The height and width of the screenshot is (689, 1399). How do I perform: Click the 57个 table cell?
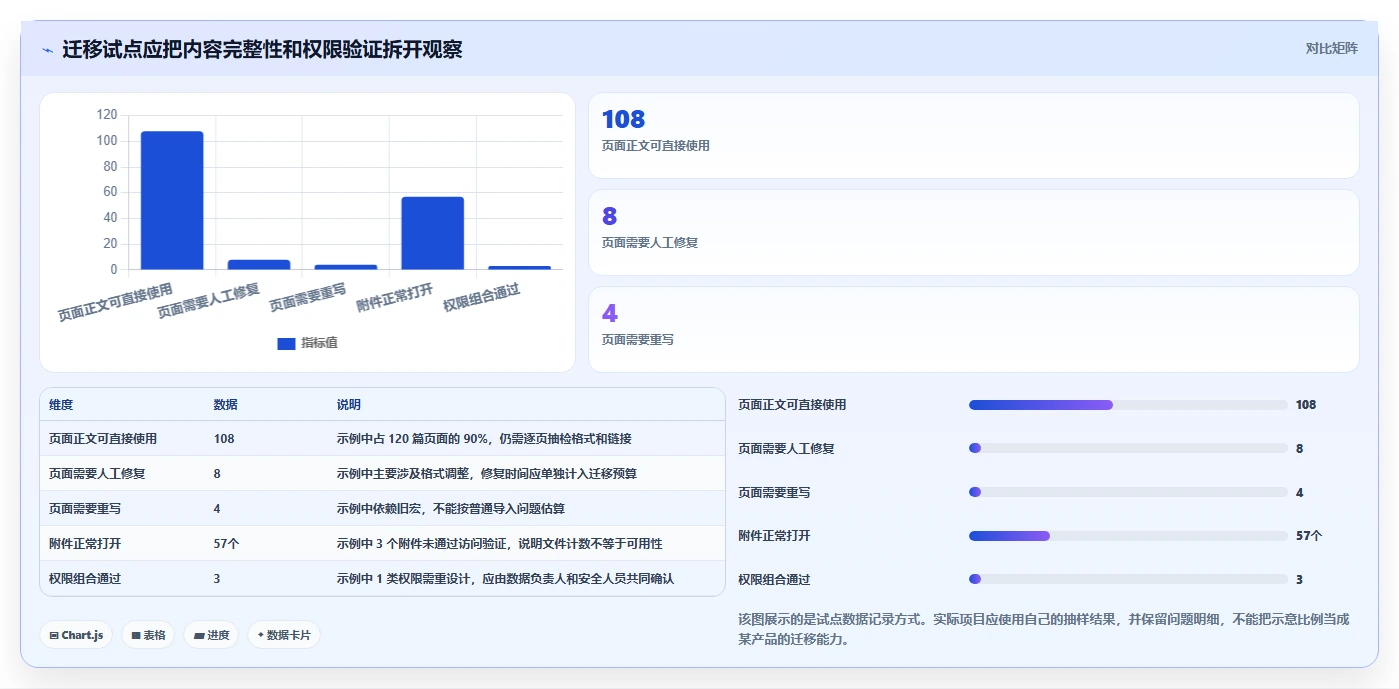point(226,543)
